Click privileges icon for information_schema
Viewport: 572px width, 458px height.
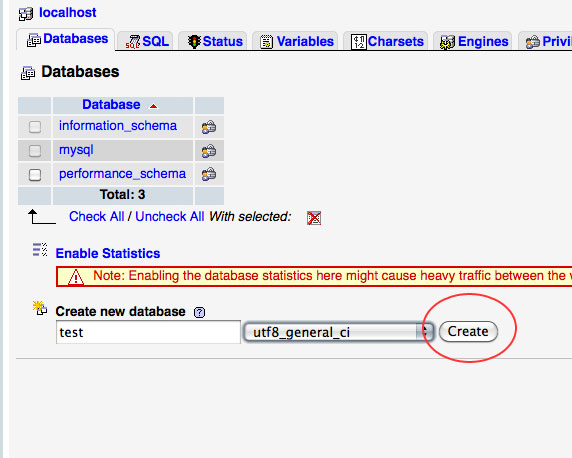tap(209, 127)
